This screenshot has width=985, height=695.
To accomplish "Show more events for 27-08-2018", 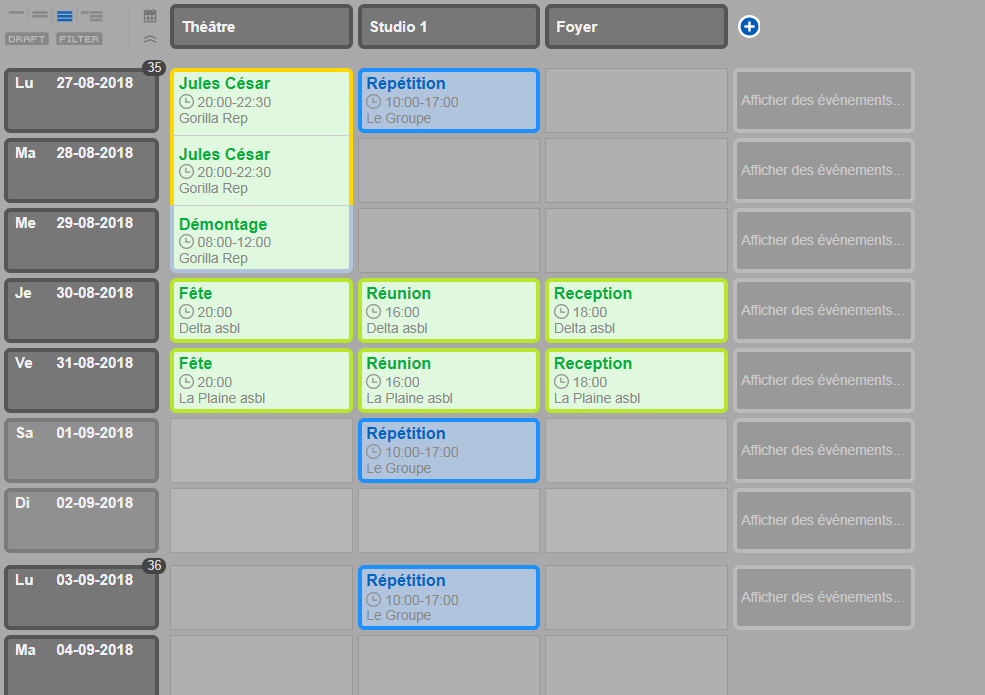I will point(823,100).
